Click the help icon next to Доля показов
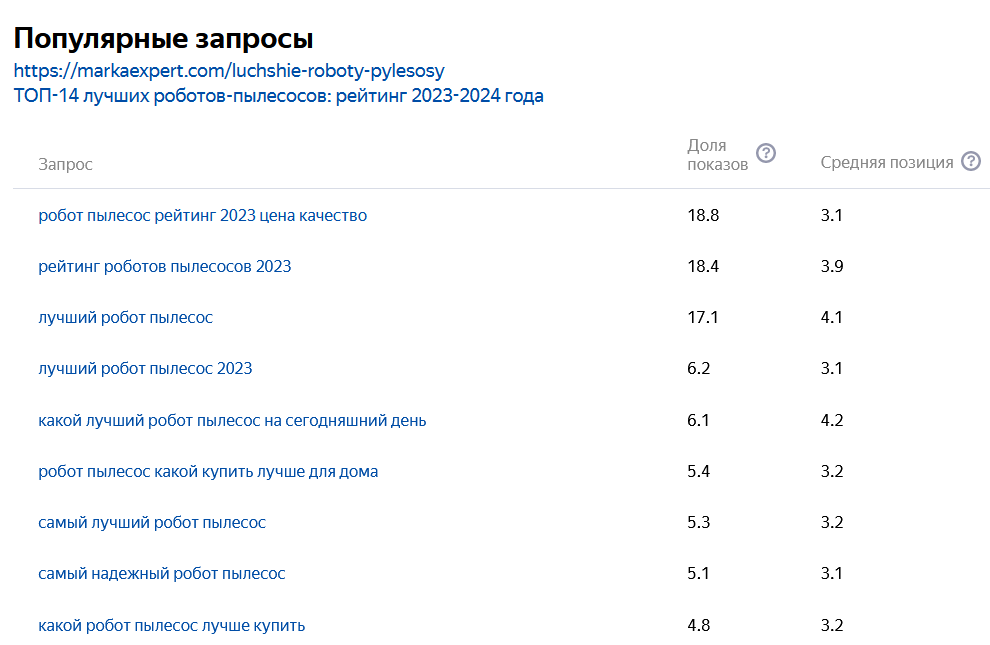Viewport: 990px width, 645px height. pos(766,153)
